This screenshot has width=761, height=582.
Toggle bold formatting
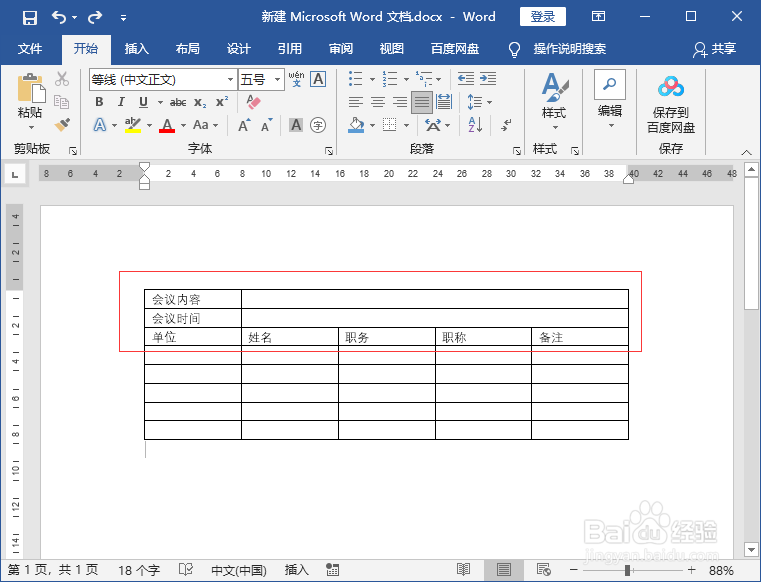pyautogui.click(x=99, y=102)
